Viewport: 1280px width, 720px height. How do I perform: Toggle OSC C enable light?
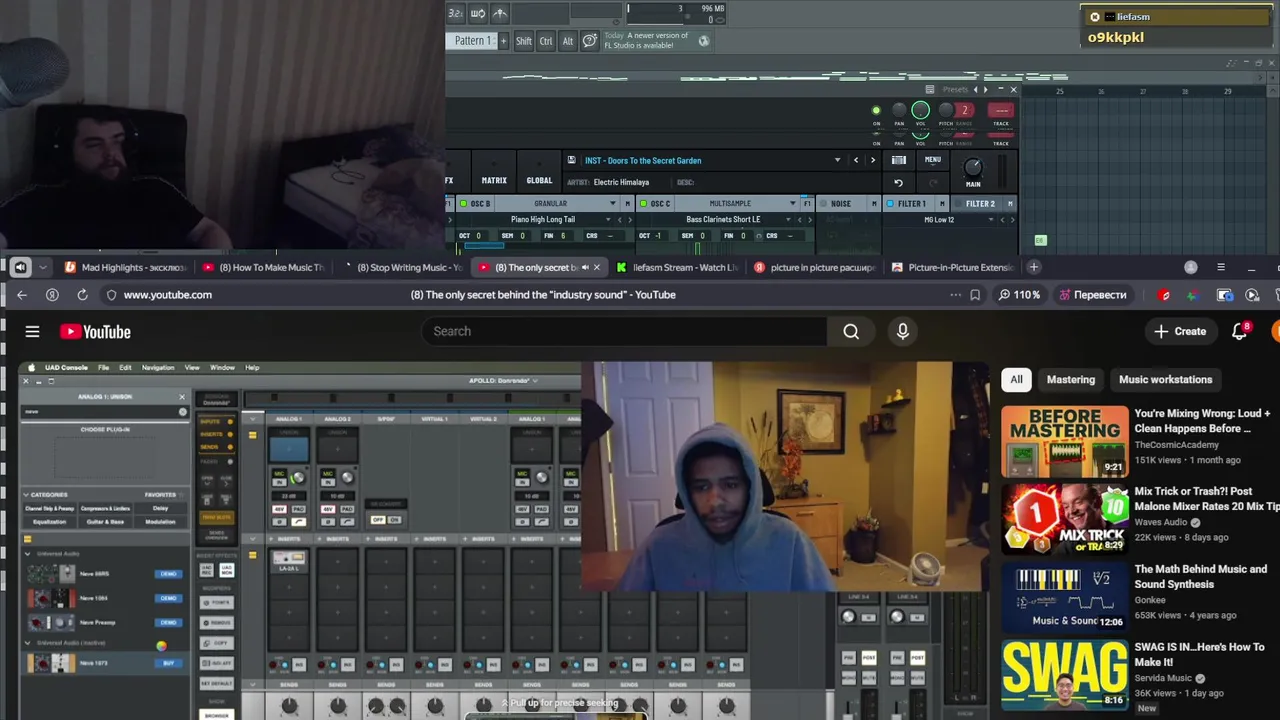(643, 204)
